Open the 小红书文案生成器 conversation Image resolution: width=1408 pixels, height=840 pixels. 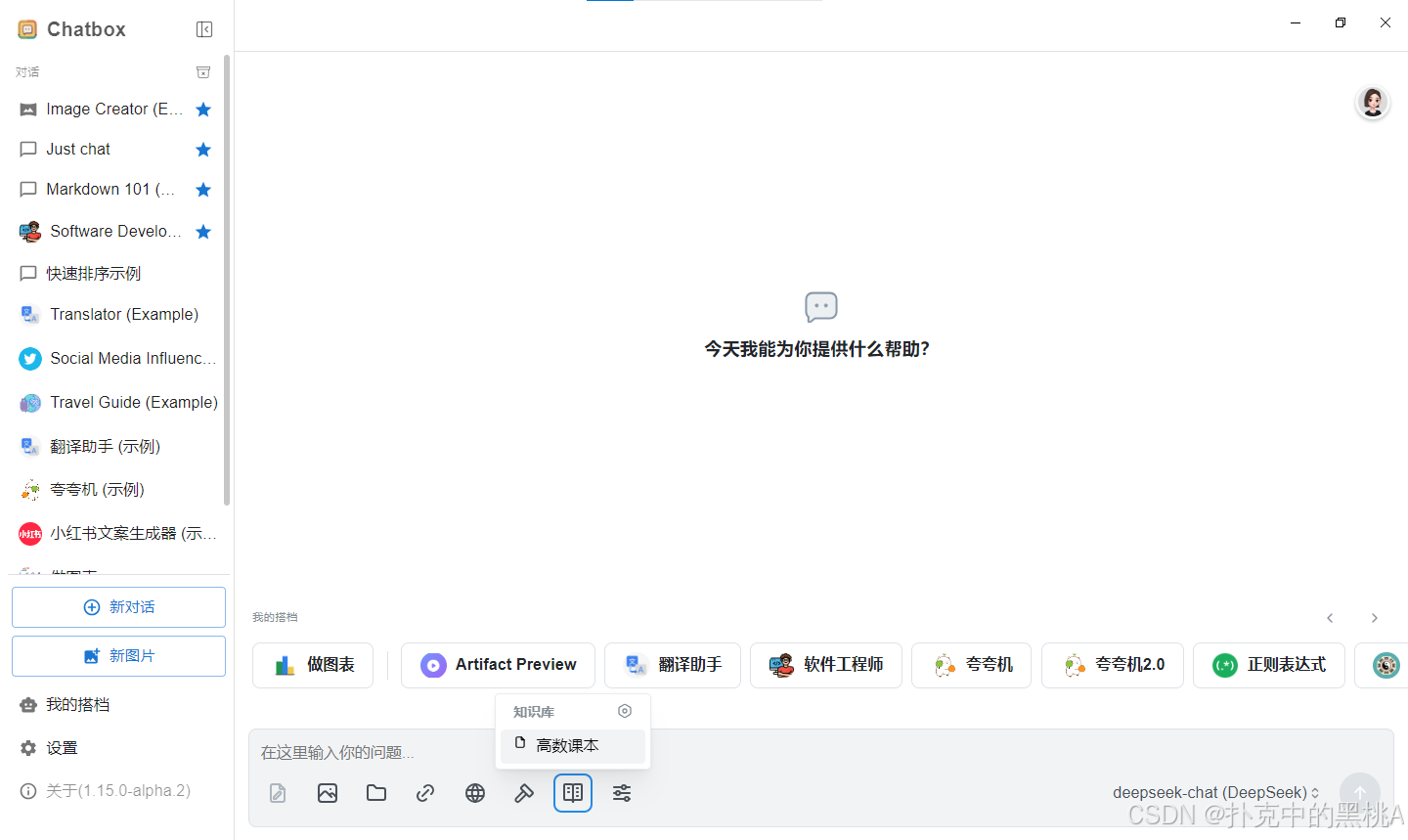pos(117,534)
